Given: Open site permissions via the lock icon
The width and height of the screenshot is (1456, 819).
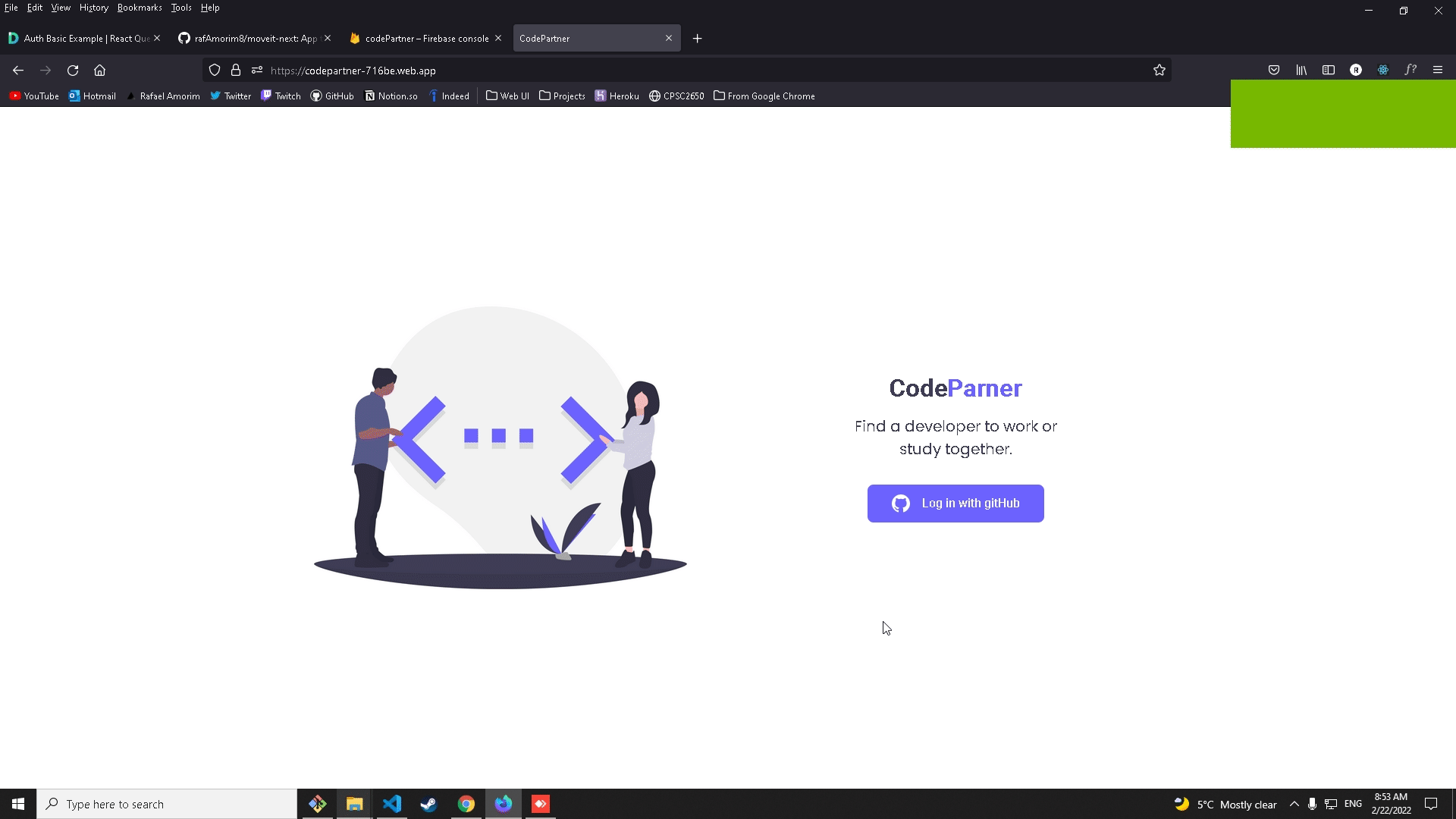Looking at the screenshot, I should [x=236, y=70].
